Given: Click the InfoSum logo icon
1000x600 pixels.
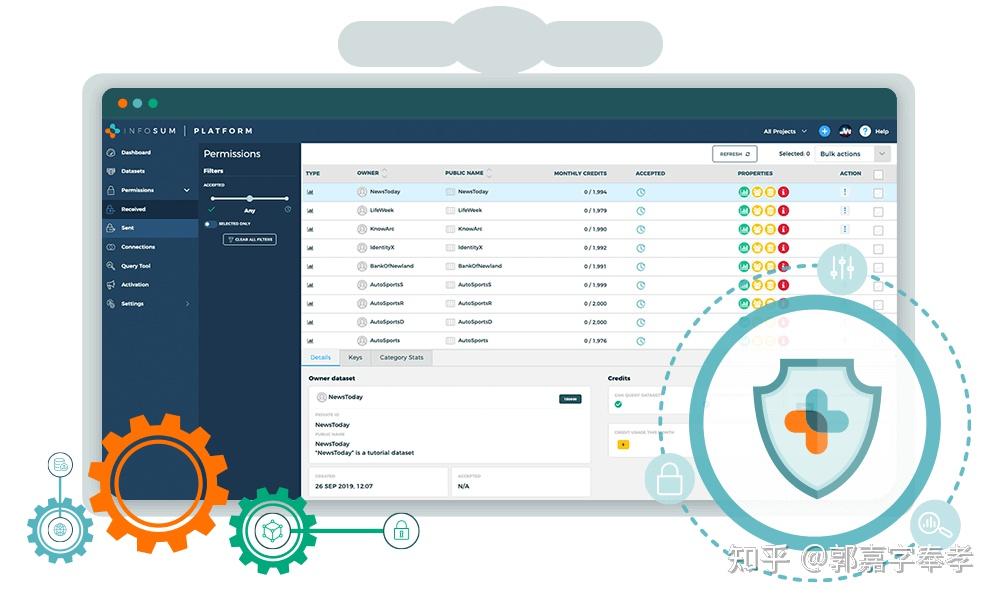Looking at the screenshot, I should coord(112,131).
